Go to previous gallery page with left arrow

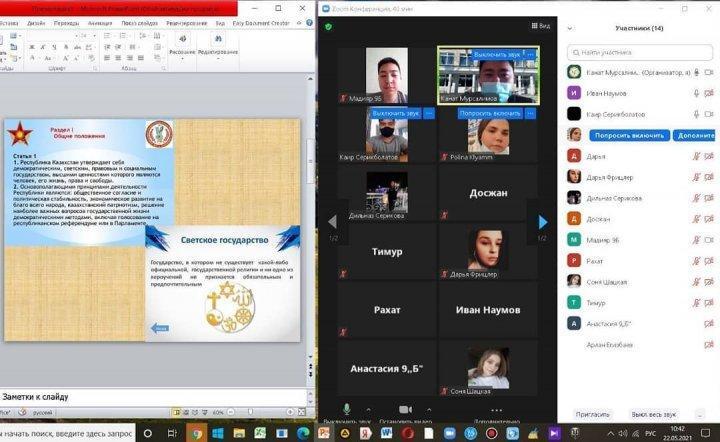(x=332, y=222)
